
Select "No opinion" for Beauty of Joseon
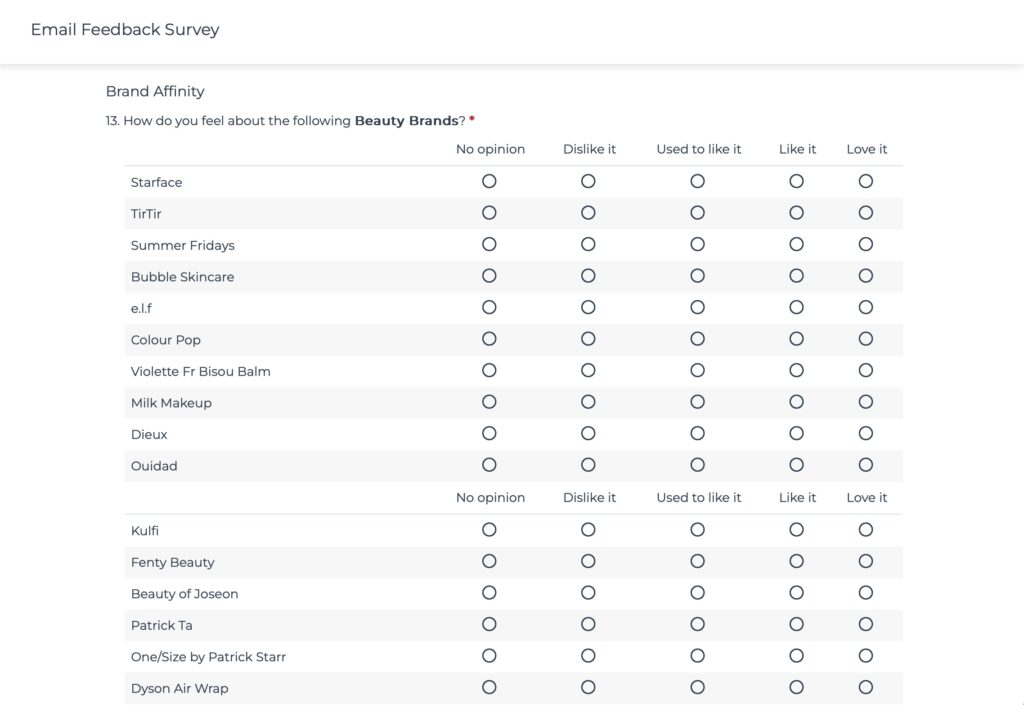point(489,593)
